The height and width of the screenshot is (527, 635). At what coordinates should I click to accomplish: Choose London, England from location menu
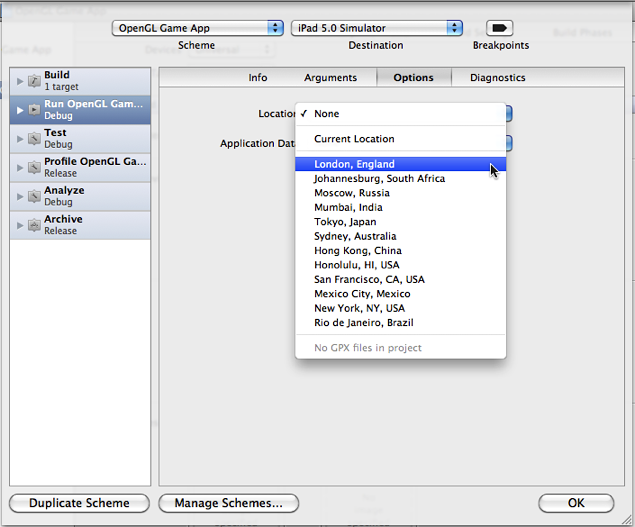click(354, 164)
